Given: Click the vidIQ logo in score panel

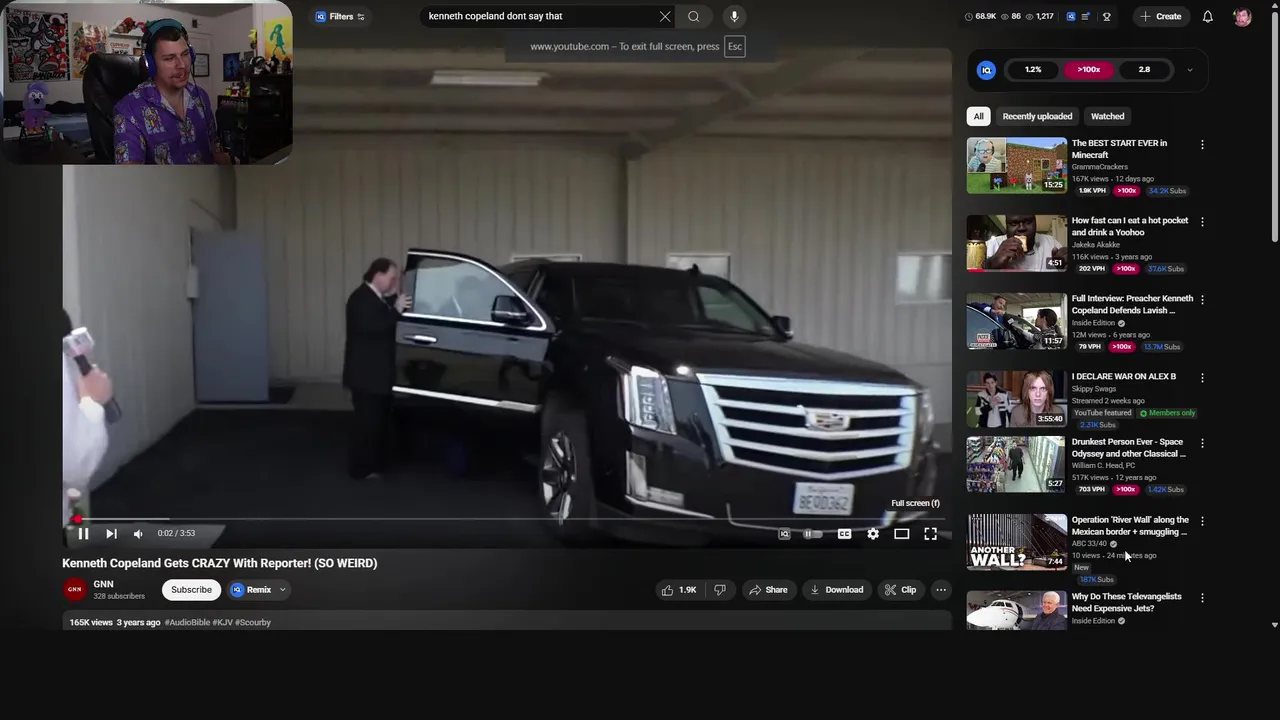Looking at the screenshot, I should 986,70.
